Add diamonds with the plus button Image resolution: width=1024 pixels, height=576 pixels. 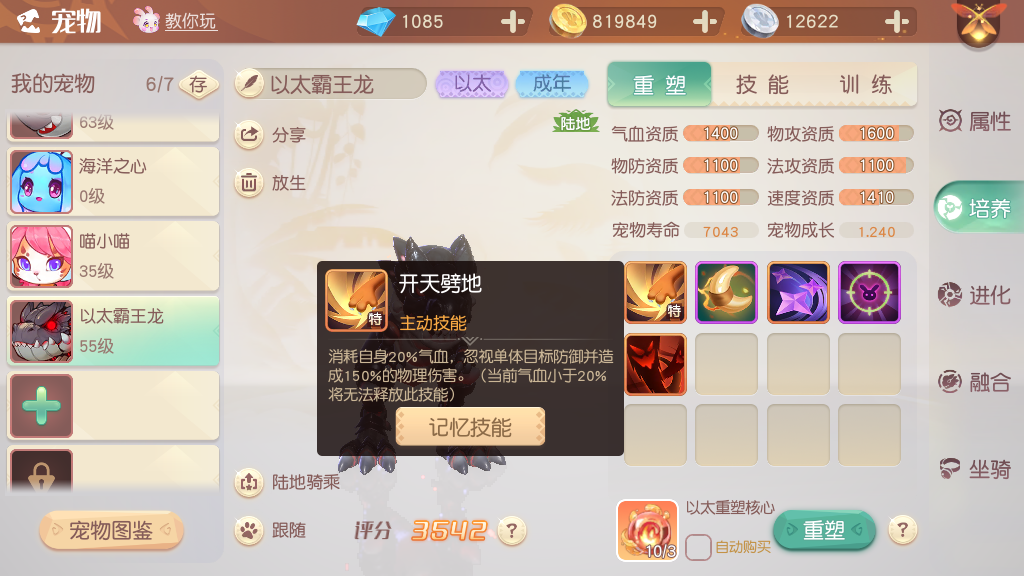pos(513,22)
